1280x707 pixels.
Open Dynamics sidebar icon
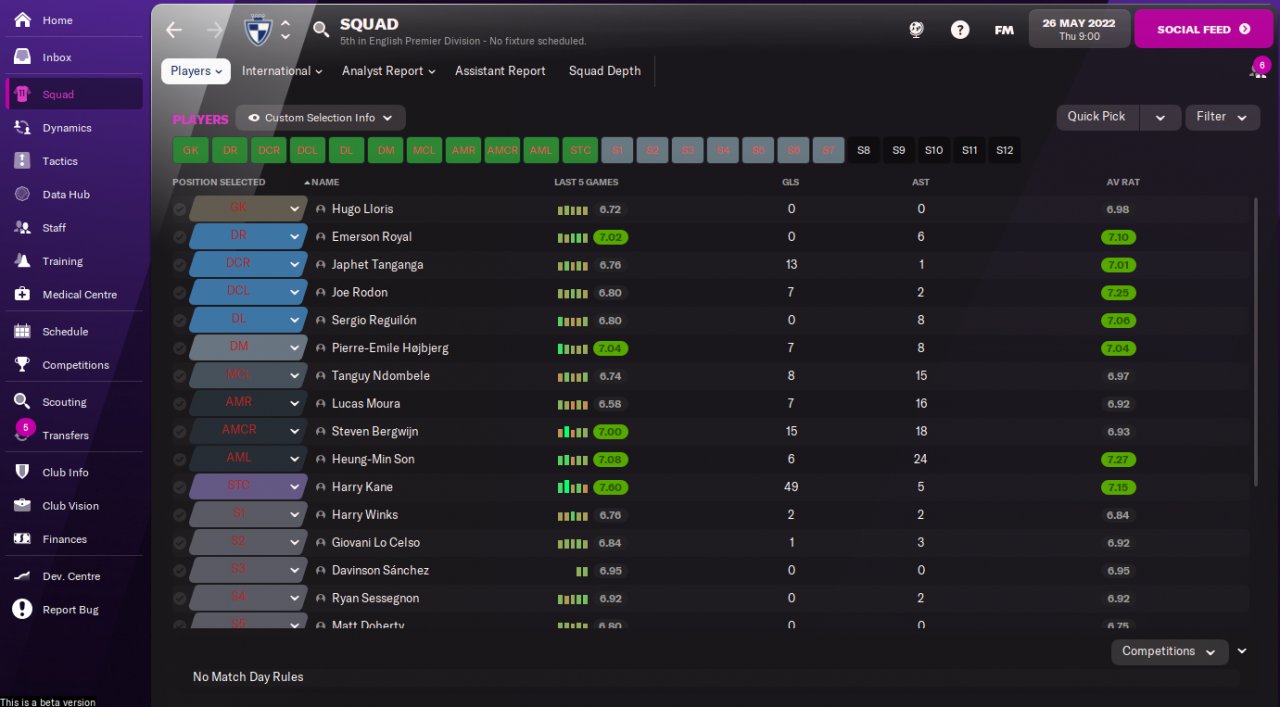[x=22, y=128]
